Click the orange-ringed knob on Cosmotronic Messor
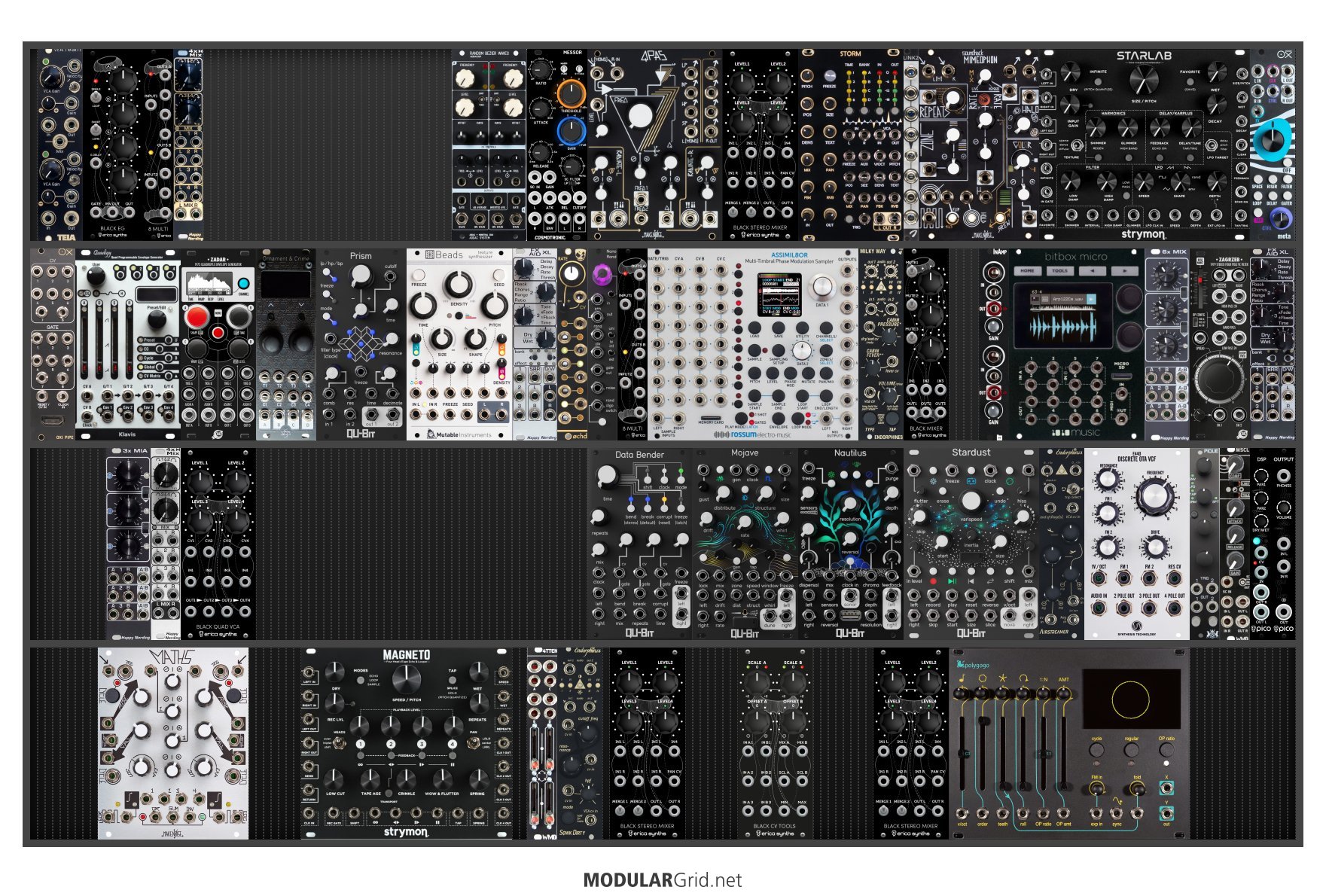The width and height of the screenshot is (1326, 896). (571, 94)
